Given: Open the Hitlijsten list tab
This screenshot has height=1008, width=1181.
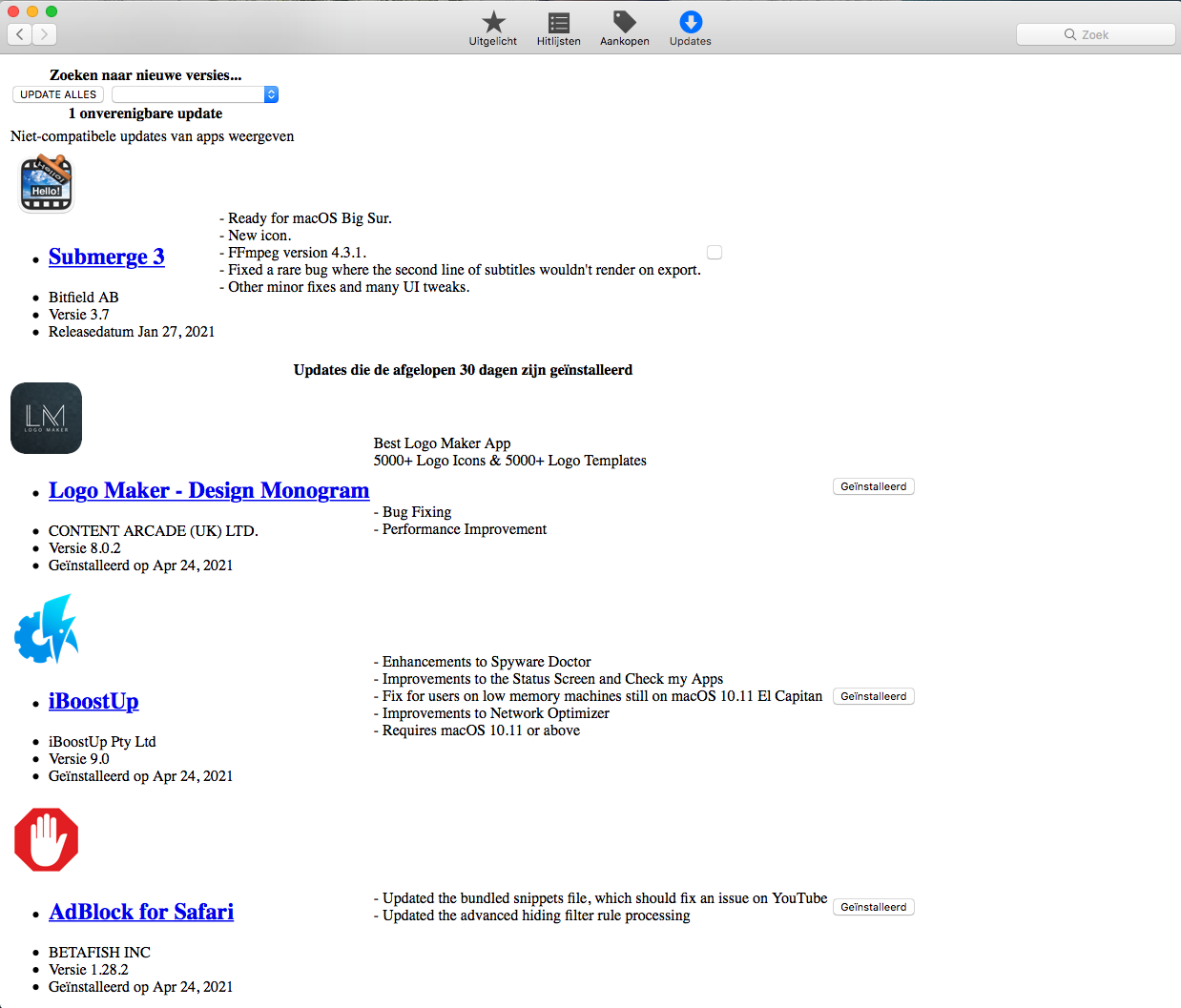Looking at the screenshot, I should (558, 29).
